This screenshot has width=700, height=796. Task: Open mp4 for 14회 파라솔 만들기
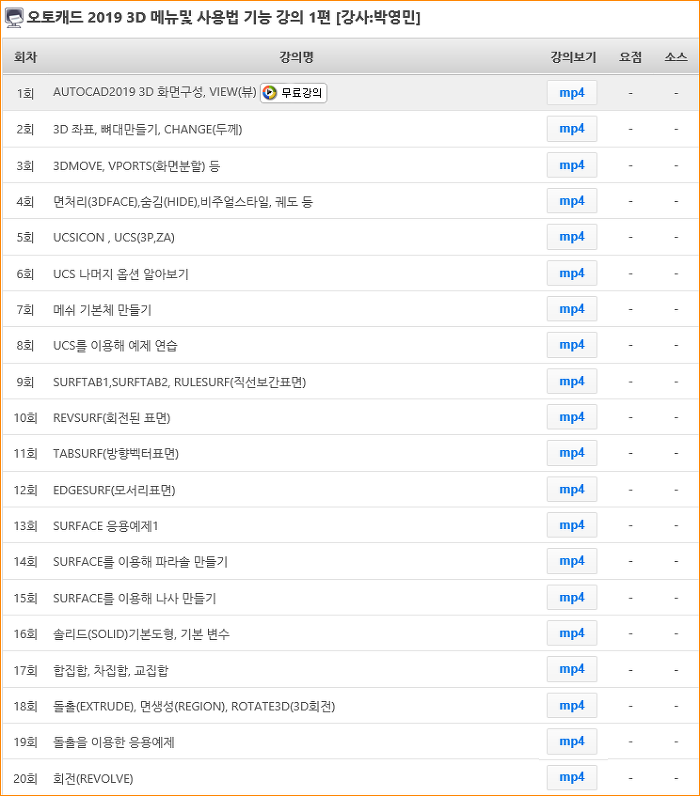point(572,561)
